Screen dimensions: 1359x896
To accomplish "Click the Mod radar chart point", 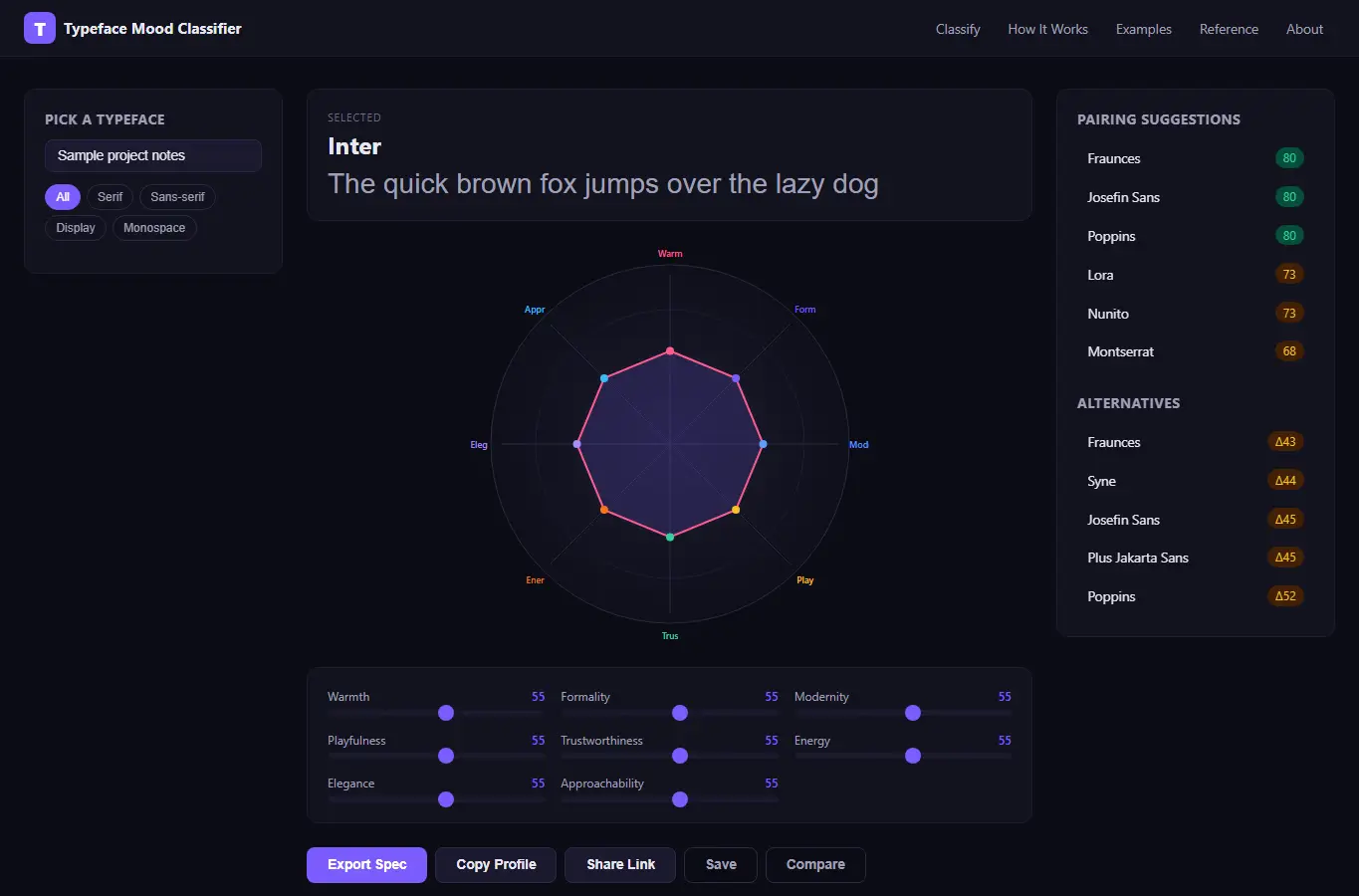I will (x=763, y=444).
